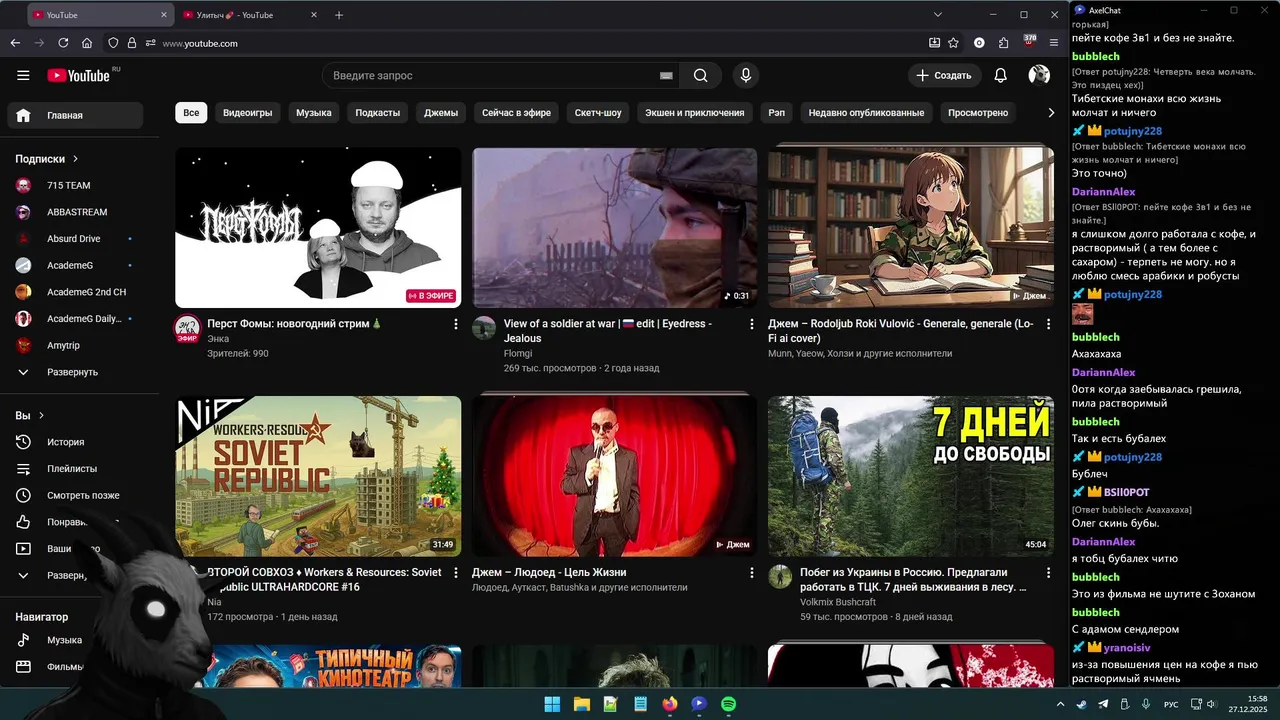Open options for Перст Фомы video

456,324
